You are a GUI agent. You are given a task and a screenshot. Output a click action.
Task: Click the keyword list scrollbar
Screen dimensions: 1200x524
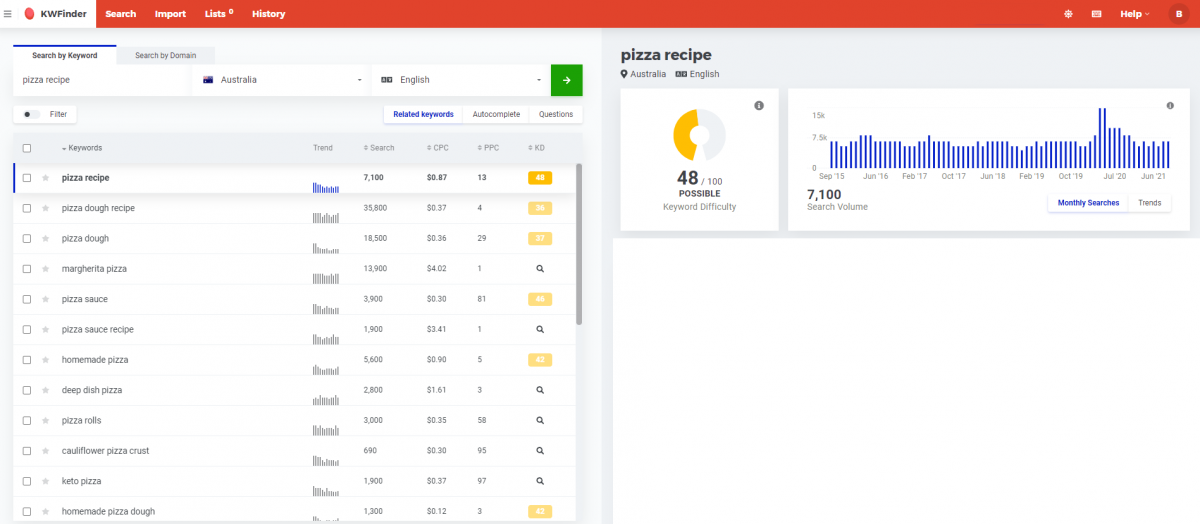coord(579,243)
